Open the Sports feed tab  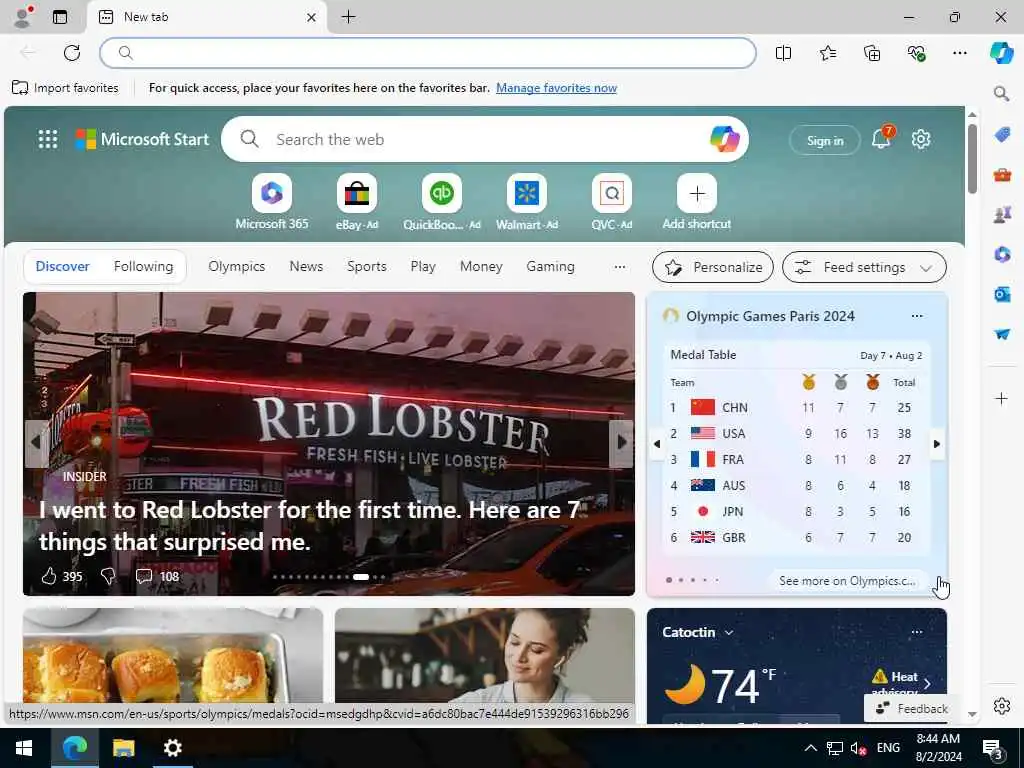(366, 266)
